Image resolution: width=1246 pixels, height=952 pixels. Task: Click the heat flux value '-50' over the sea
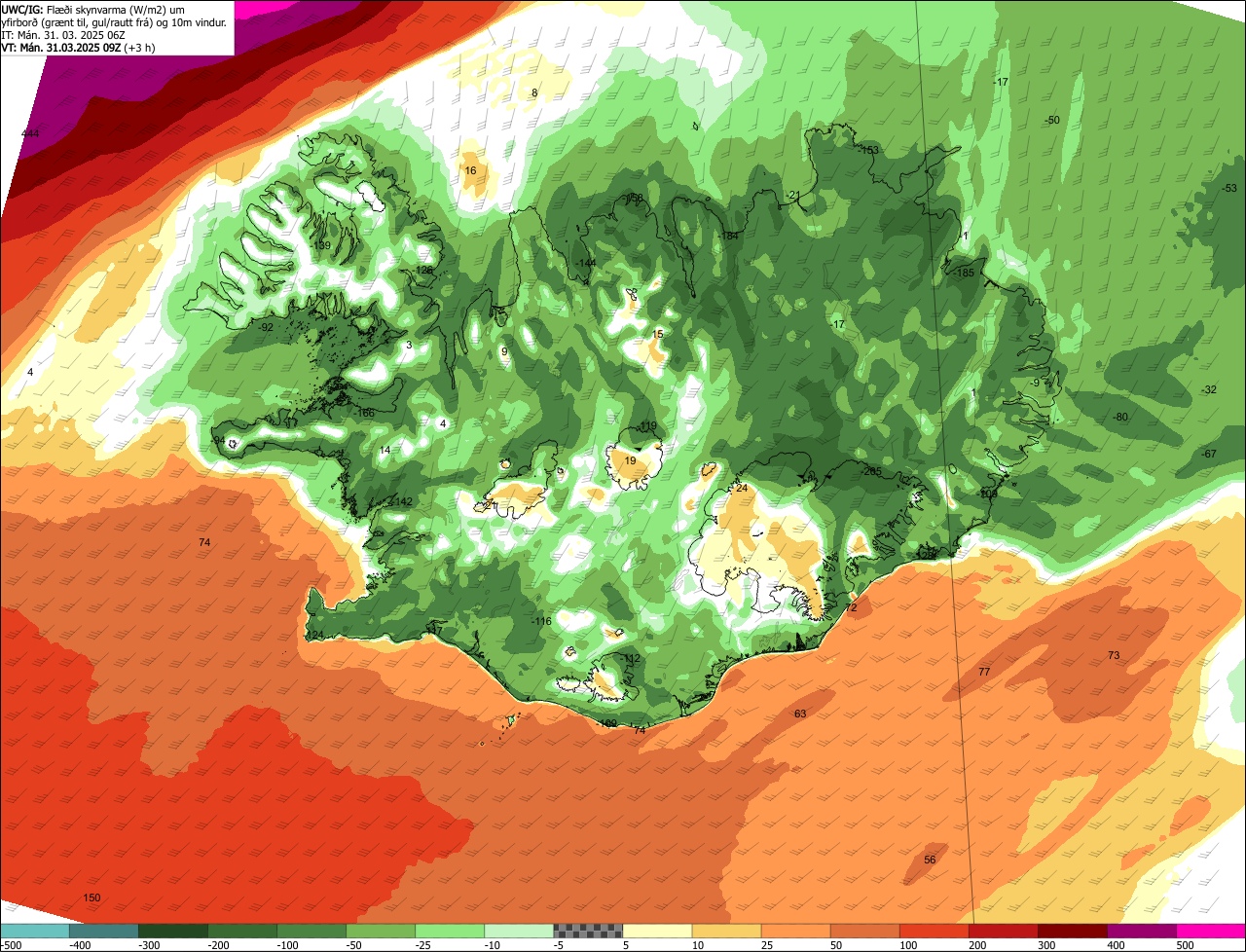(1051, 120)
